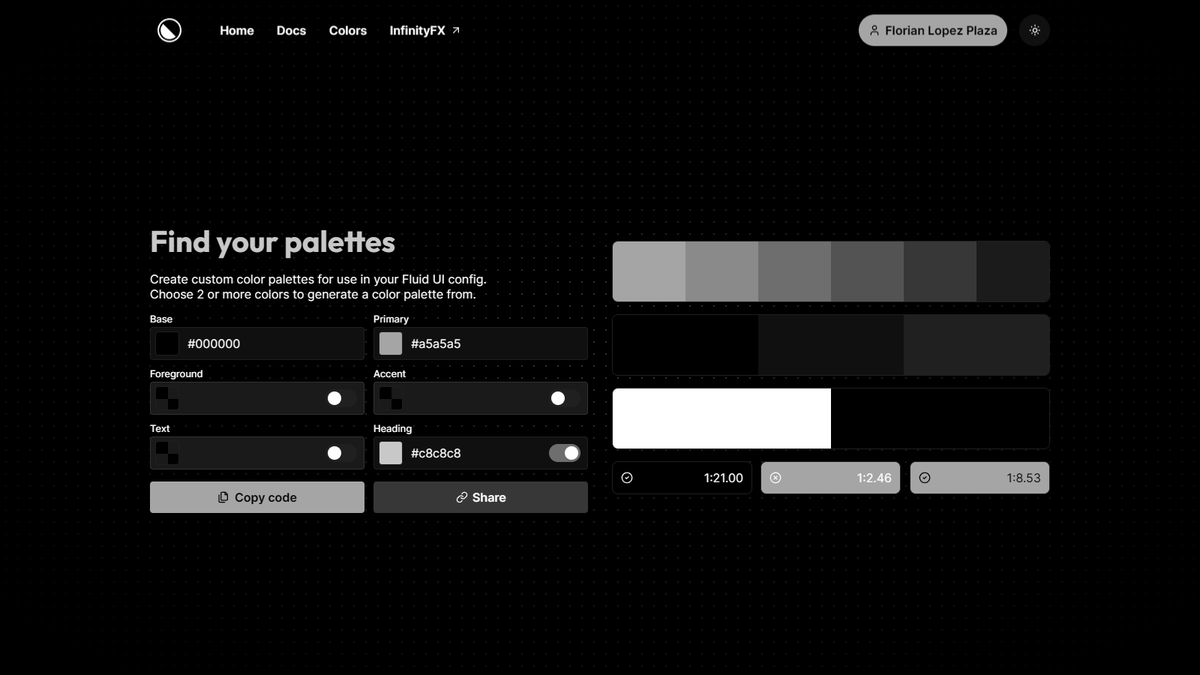Image resolution: width=1200 pixels, height=675 pixels.
Task: Open the InfinityFX external link
Action: point(425,31)
